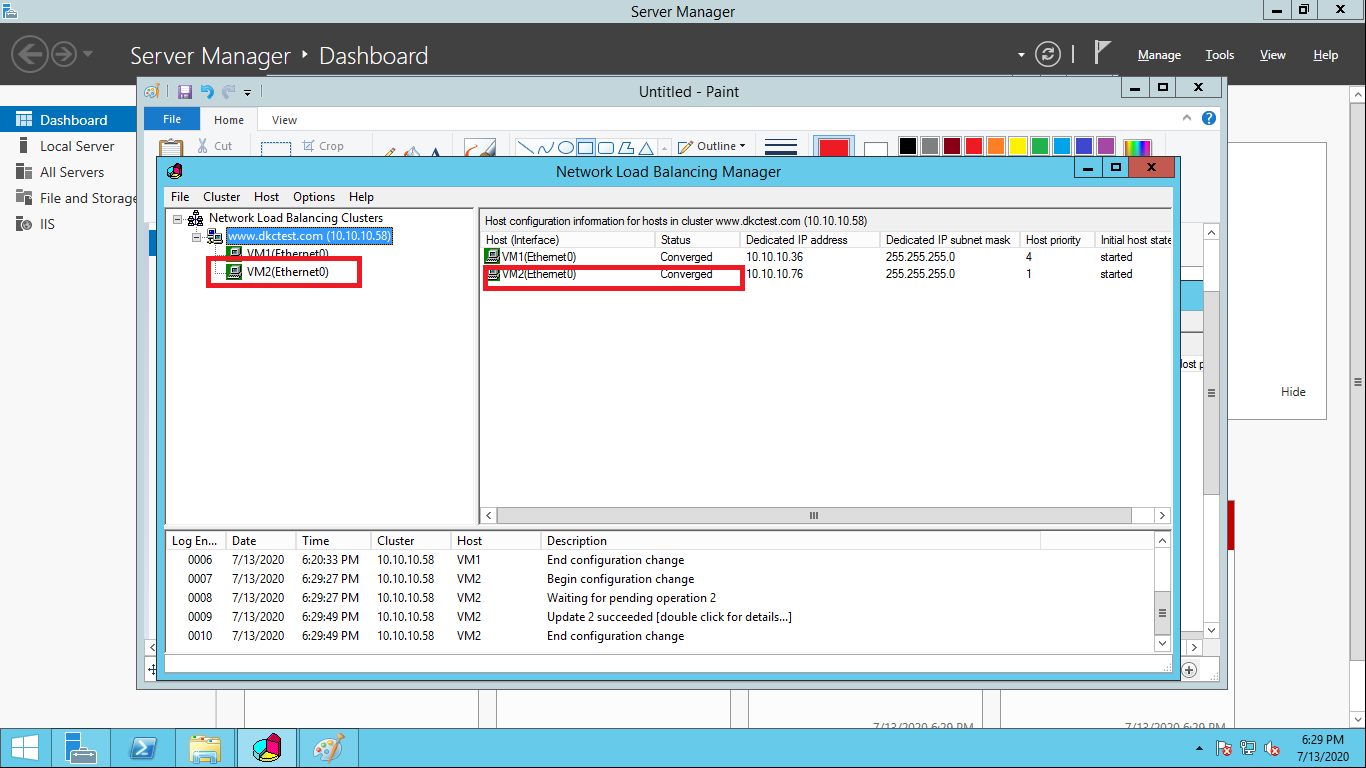Viewport: 1366px width, 768px height.
Task: Expand the Paint shapes gallery arrow
Action: (x=664, y=148)
